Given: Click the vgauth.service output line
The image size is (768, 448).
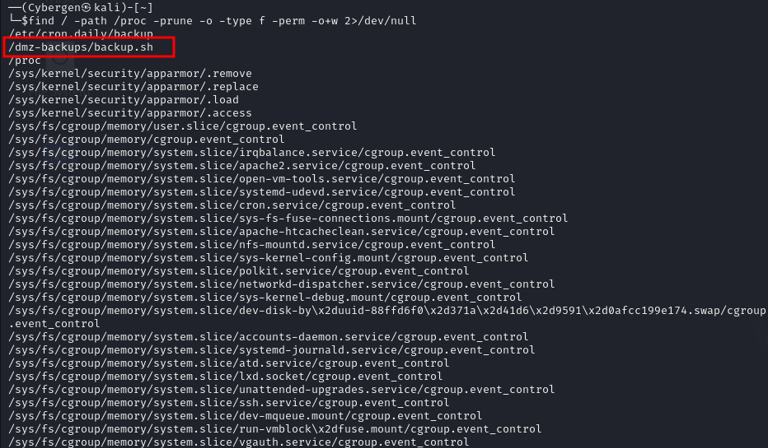Looking at the screenshot, I should click(239, 442).
